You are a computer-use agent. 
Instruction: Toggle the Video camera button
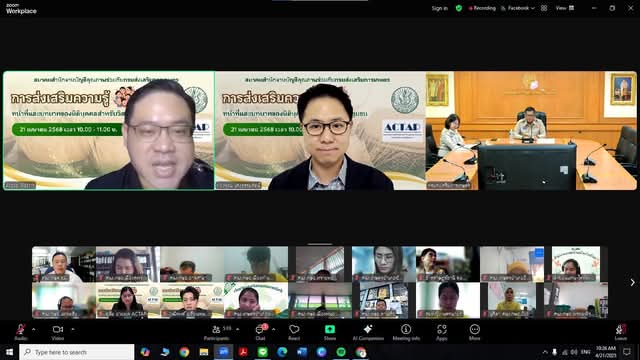pos(58,332)
